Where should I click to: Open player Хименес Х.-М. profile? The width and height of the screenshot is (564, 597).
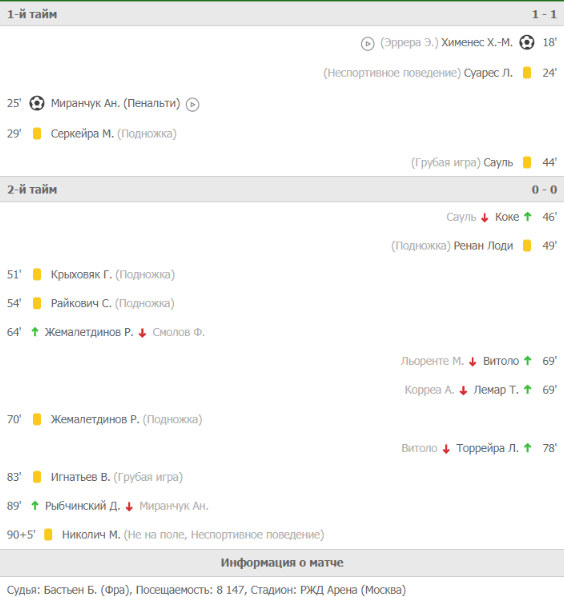point(477,42)
